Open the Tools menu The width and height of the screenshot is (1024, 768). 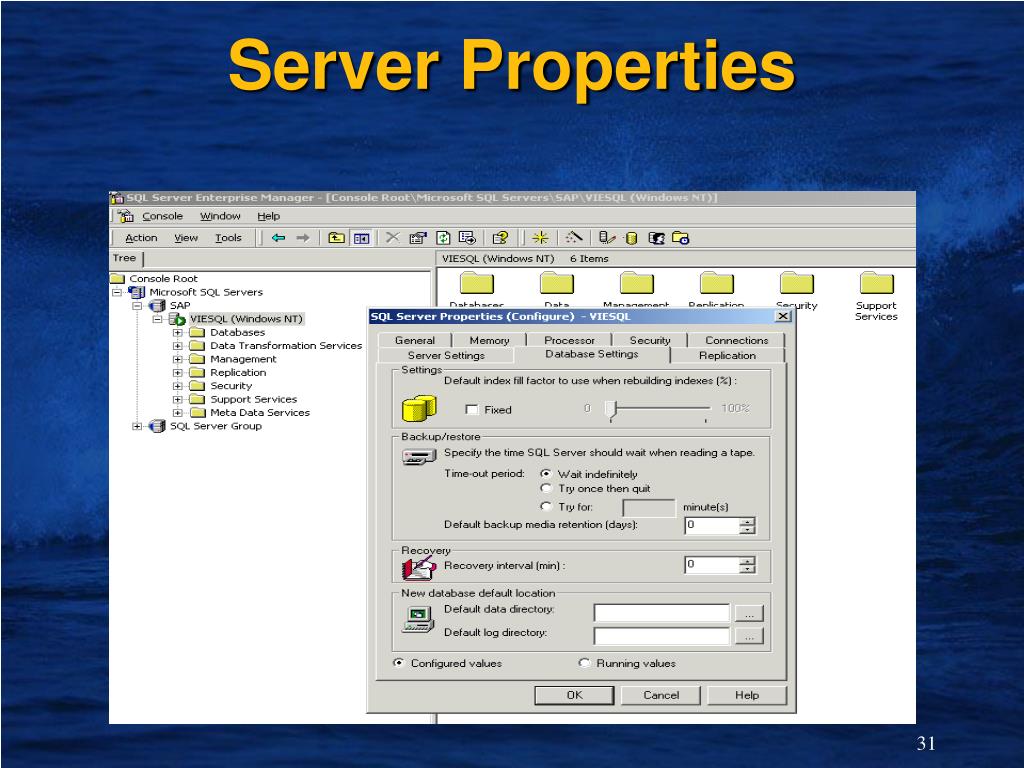pos(229,238)
